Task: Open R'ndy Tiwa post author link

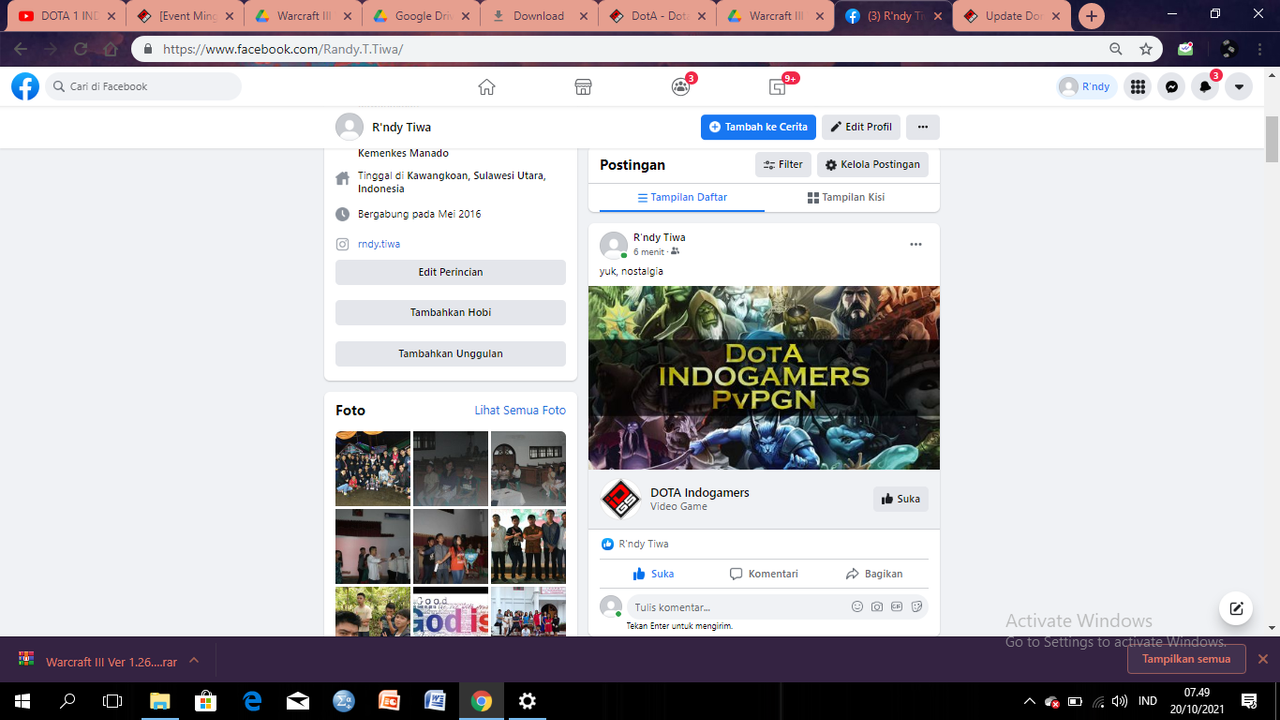Action: coord(659,238)
